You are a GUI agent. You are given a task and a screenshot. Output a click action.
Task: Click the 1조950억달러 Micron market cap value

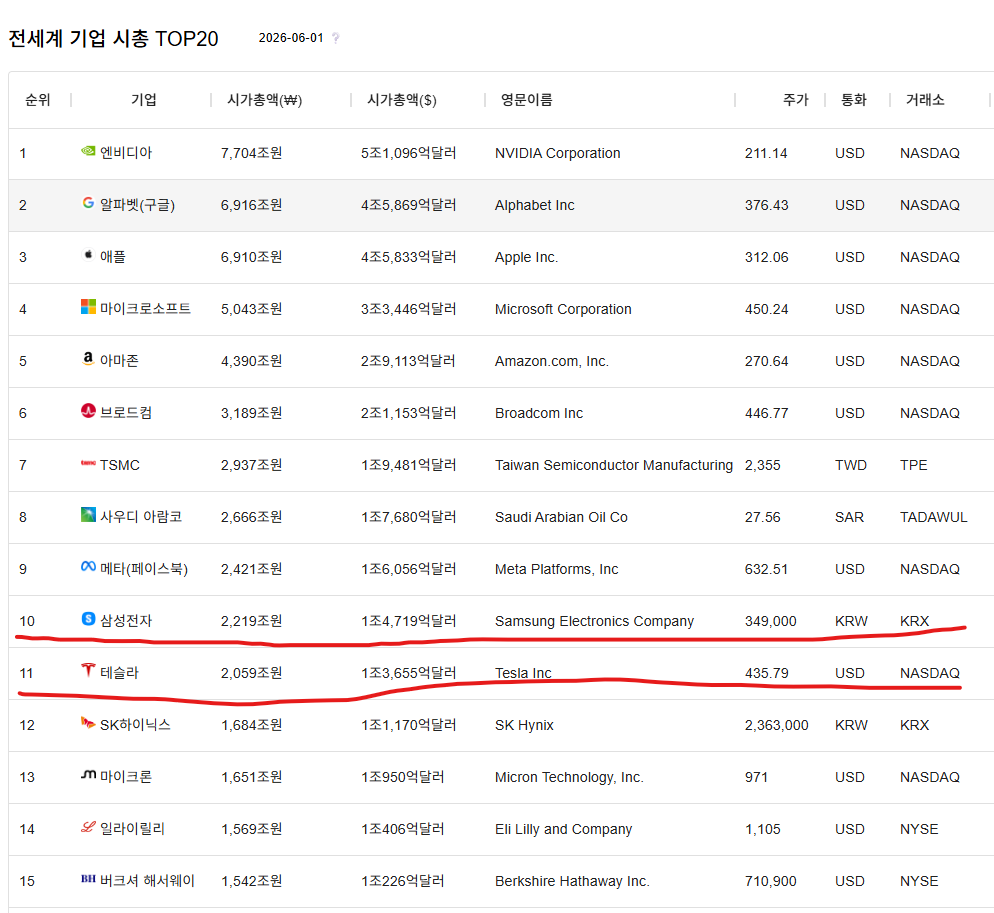(403, 777)
